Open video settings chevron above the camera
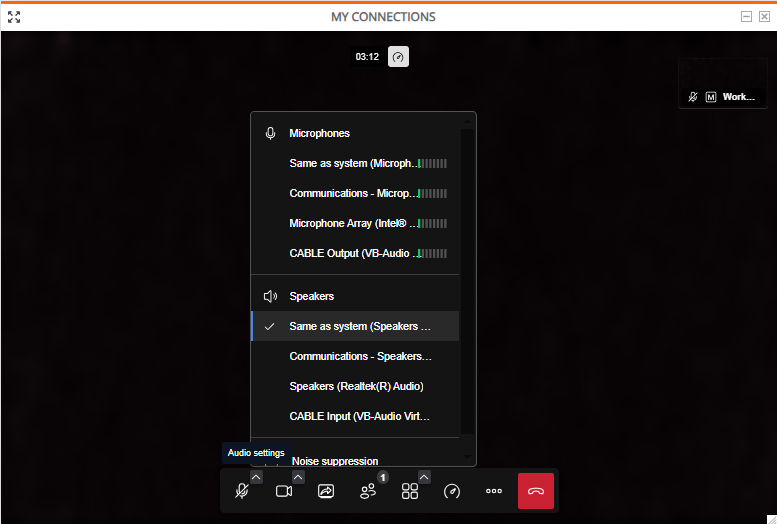The height and width of the screenshot is (524, 777). click(298, 477)
